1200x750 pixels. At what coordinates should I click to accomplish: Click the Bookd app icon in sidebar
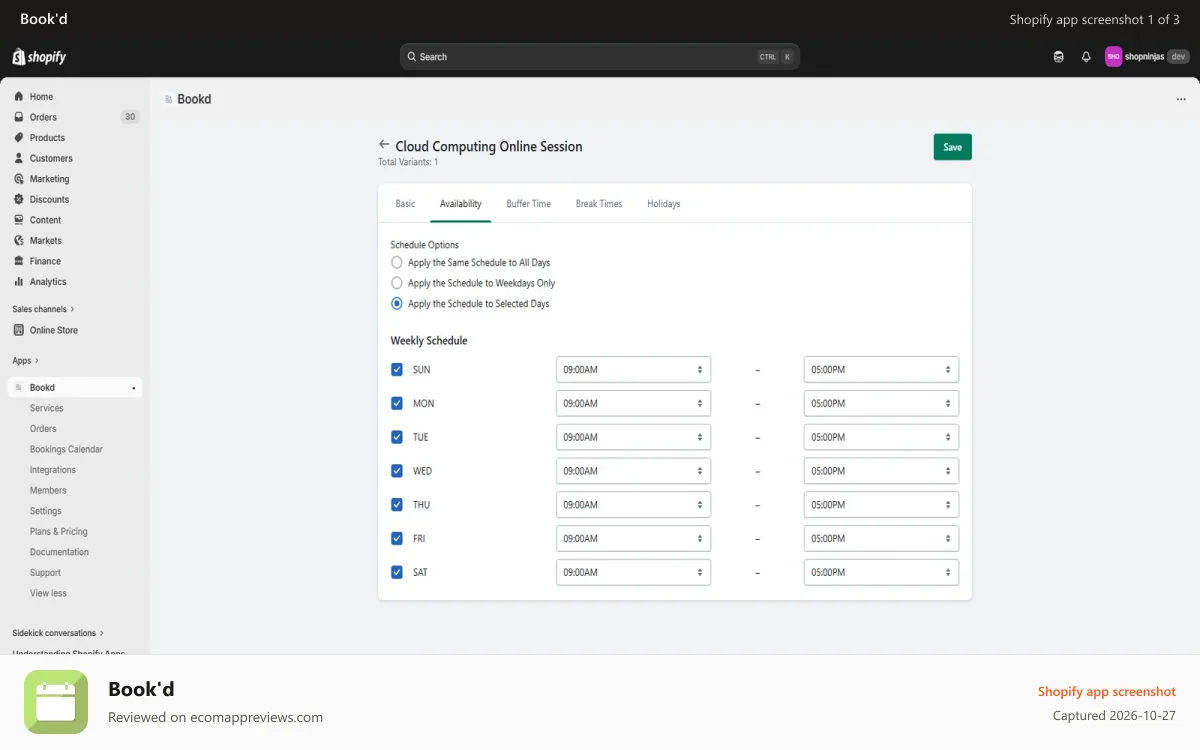coord(19,387)
